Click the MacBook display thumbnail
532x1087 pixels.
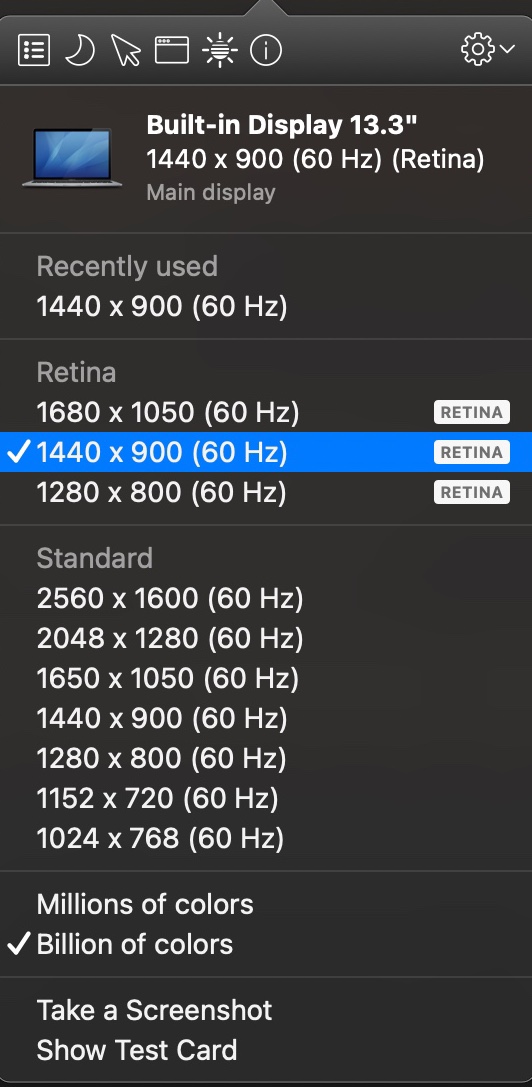(x=72, y=158)
